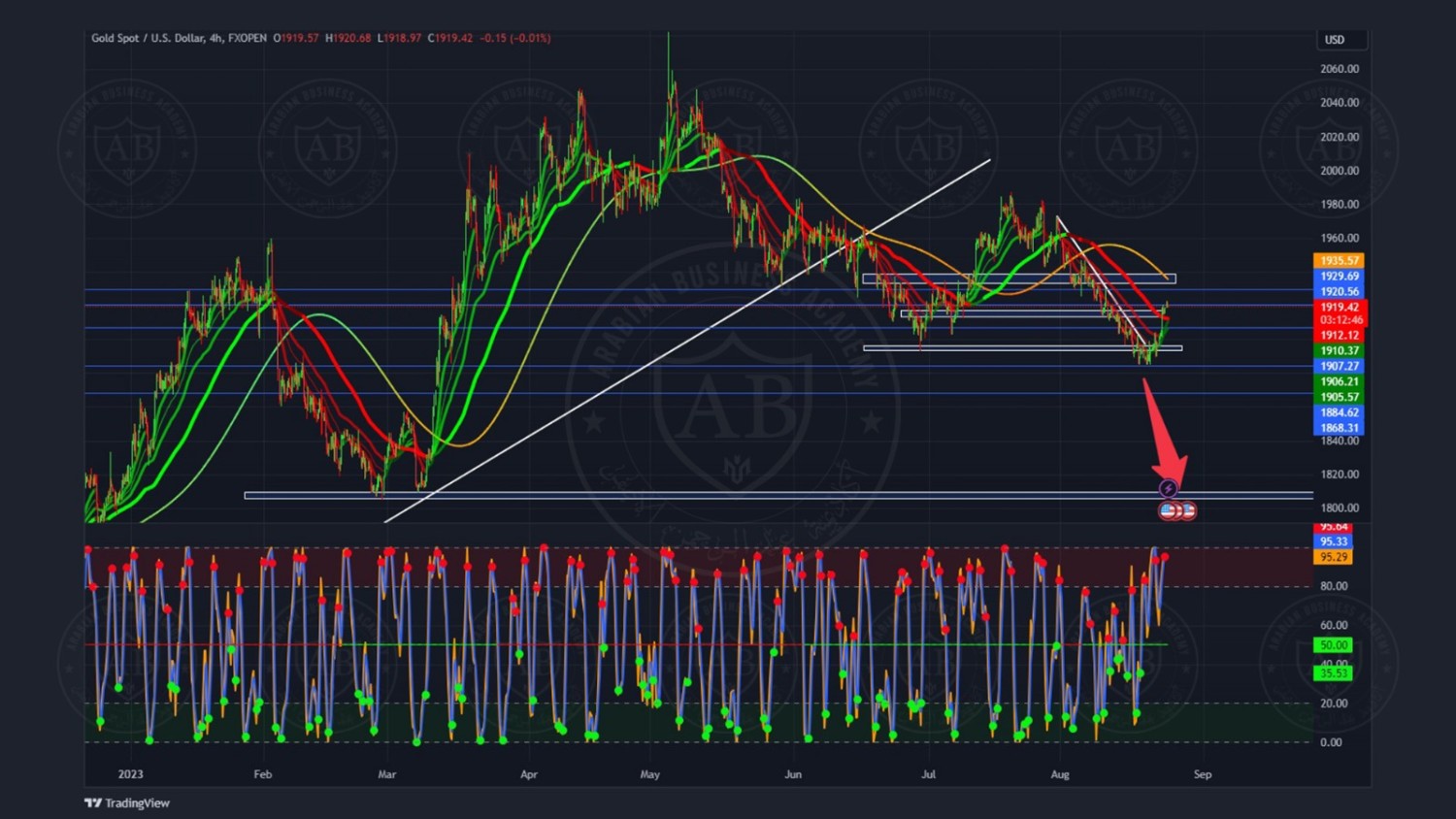Click the May label on time axis
The width and height of the screenshot is (1456, 819).
650,774
